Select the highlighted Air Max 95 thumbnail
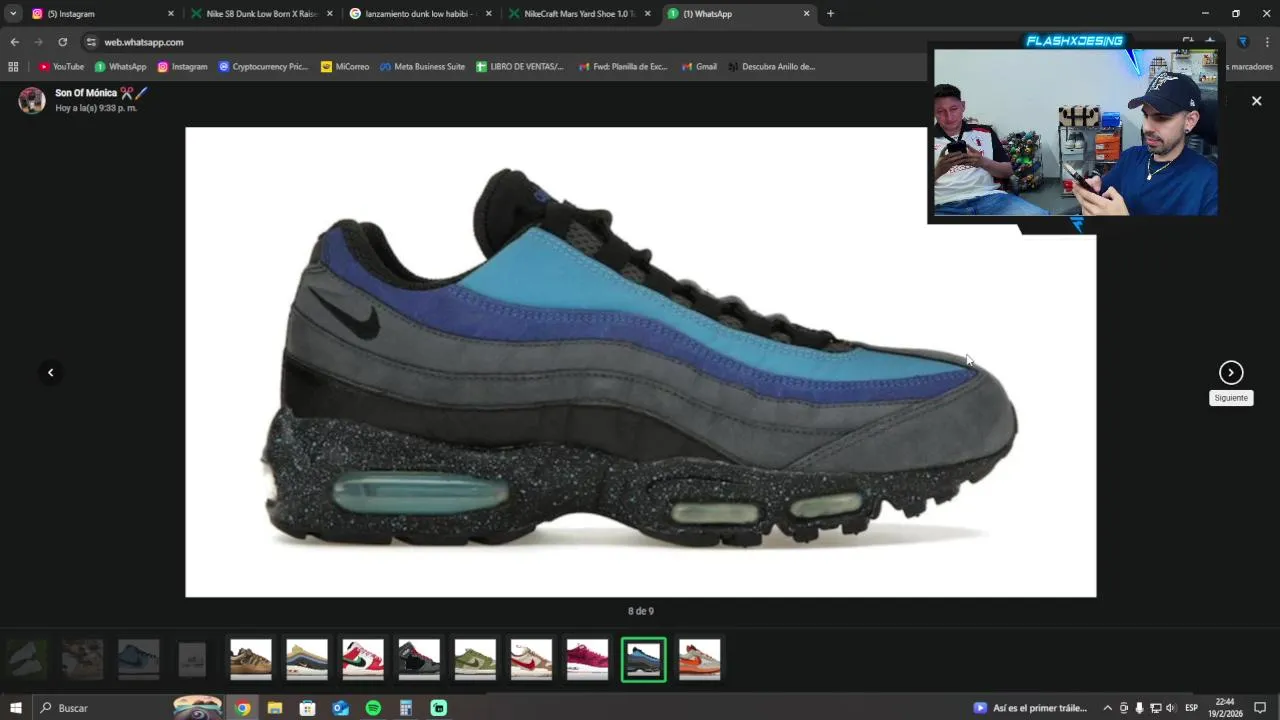 click(643, 660)
